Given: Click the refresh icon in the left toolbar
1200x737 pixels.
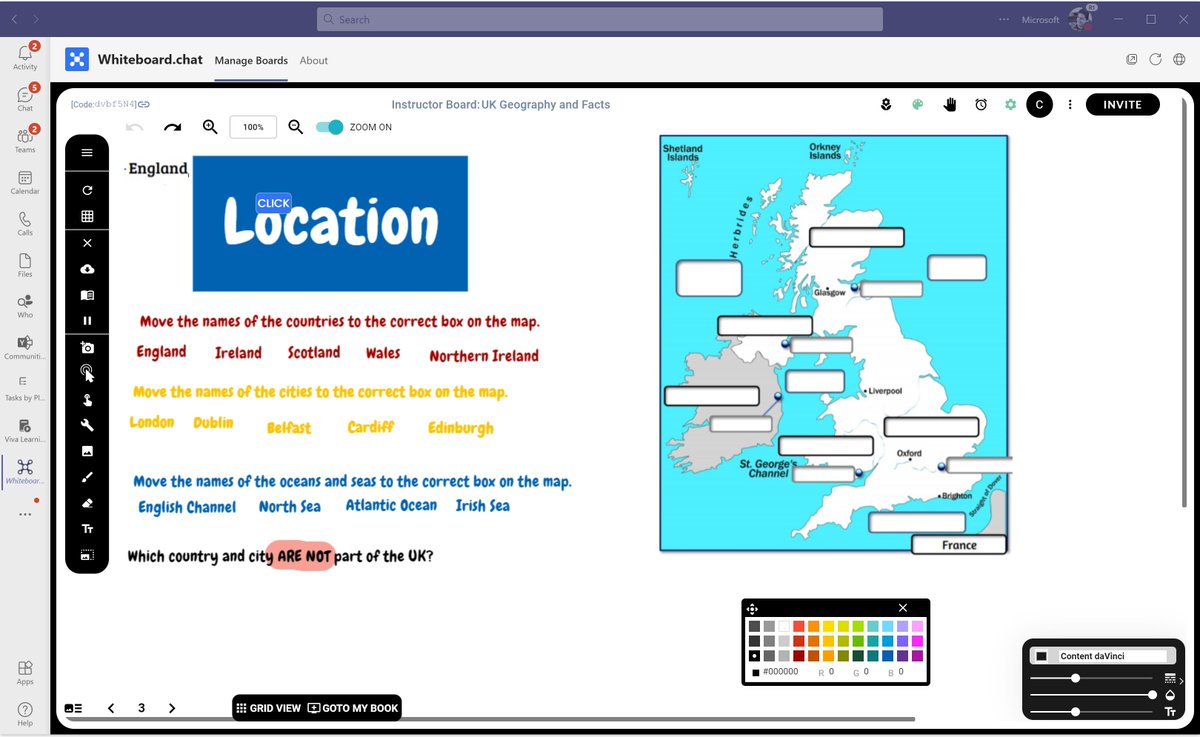Looking at the screenshot, I should tap(87, 190).
